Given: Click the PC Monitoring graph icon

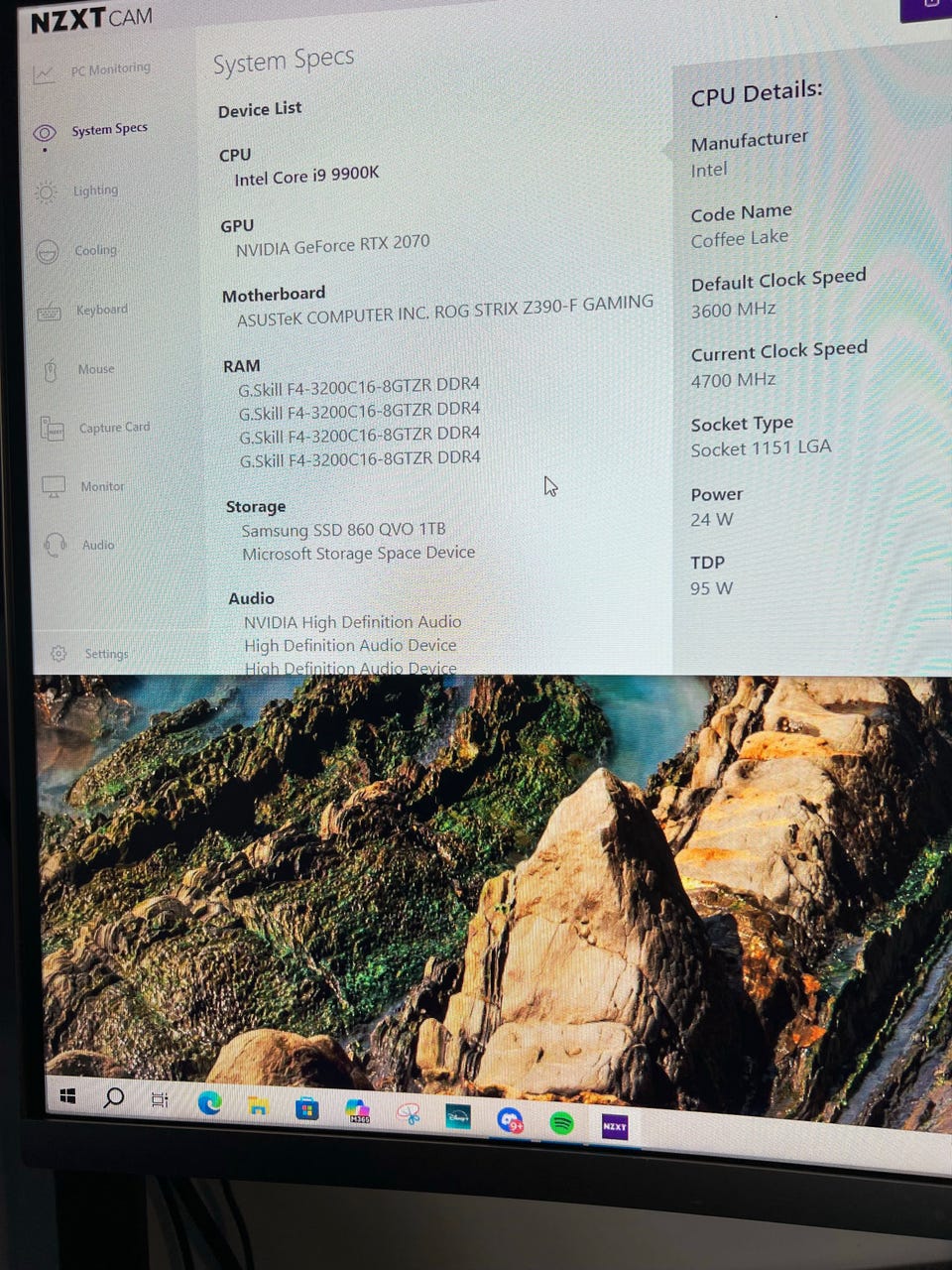Looking at the screenshot, I should [x=44, y=74].
